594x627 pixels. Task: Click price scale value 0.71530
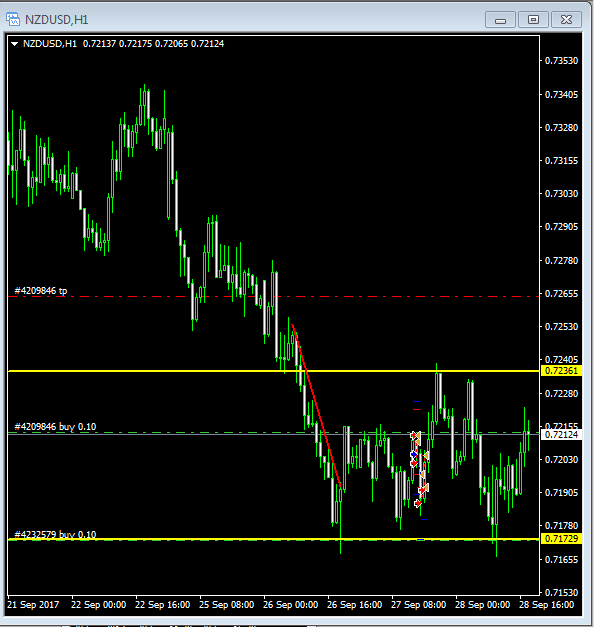click(x=562, y=593)
